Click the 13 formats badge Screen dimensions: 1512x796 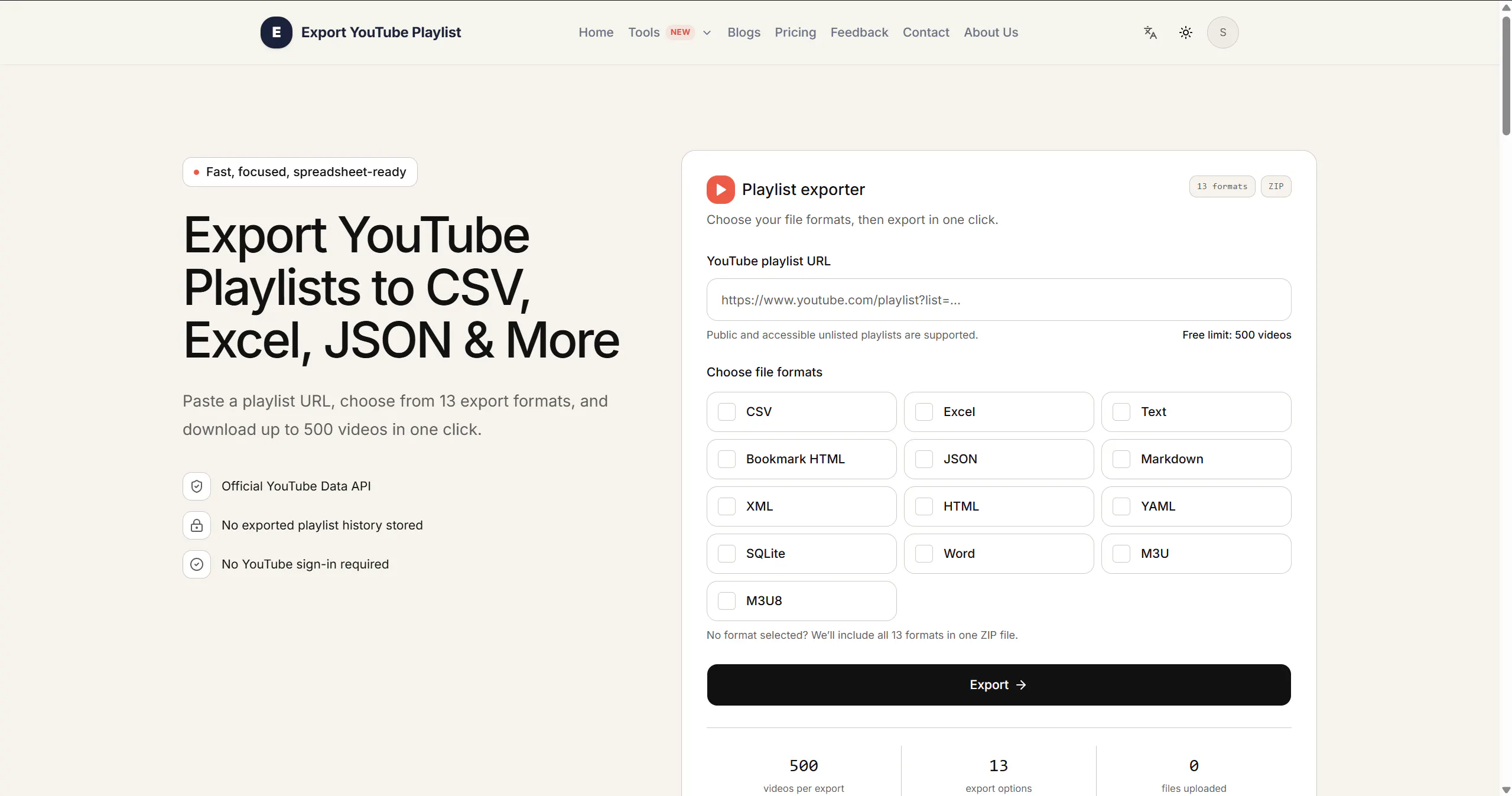[x=1222, y=187]
